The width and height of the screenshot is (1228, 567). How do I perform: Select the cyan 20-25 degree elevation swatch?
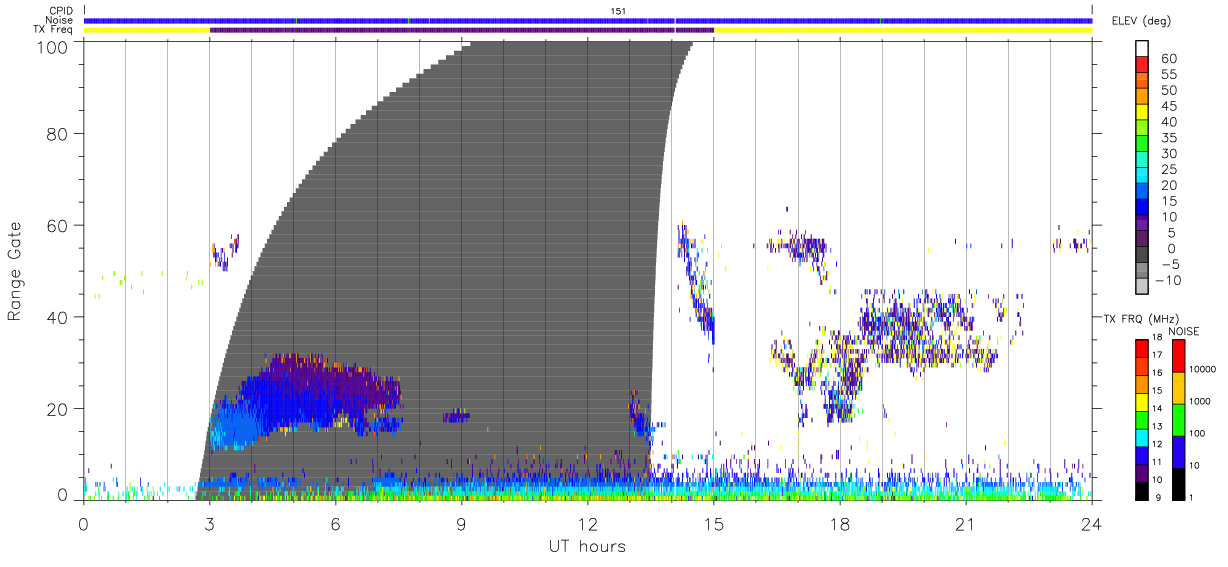pos(1142,176)
